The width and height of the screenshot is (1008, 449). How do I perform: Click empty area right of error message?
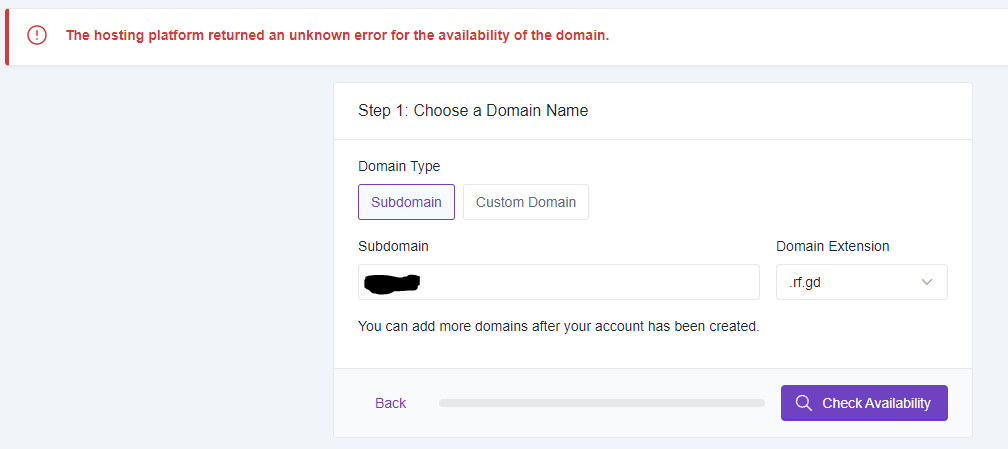[800, 36]
